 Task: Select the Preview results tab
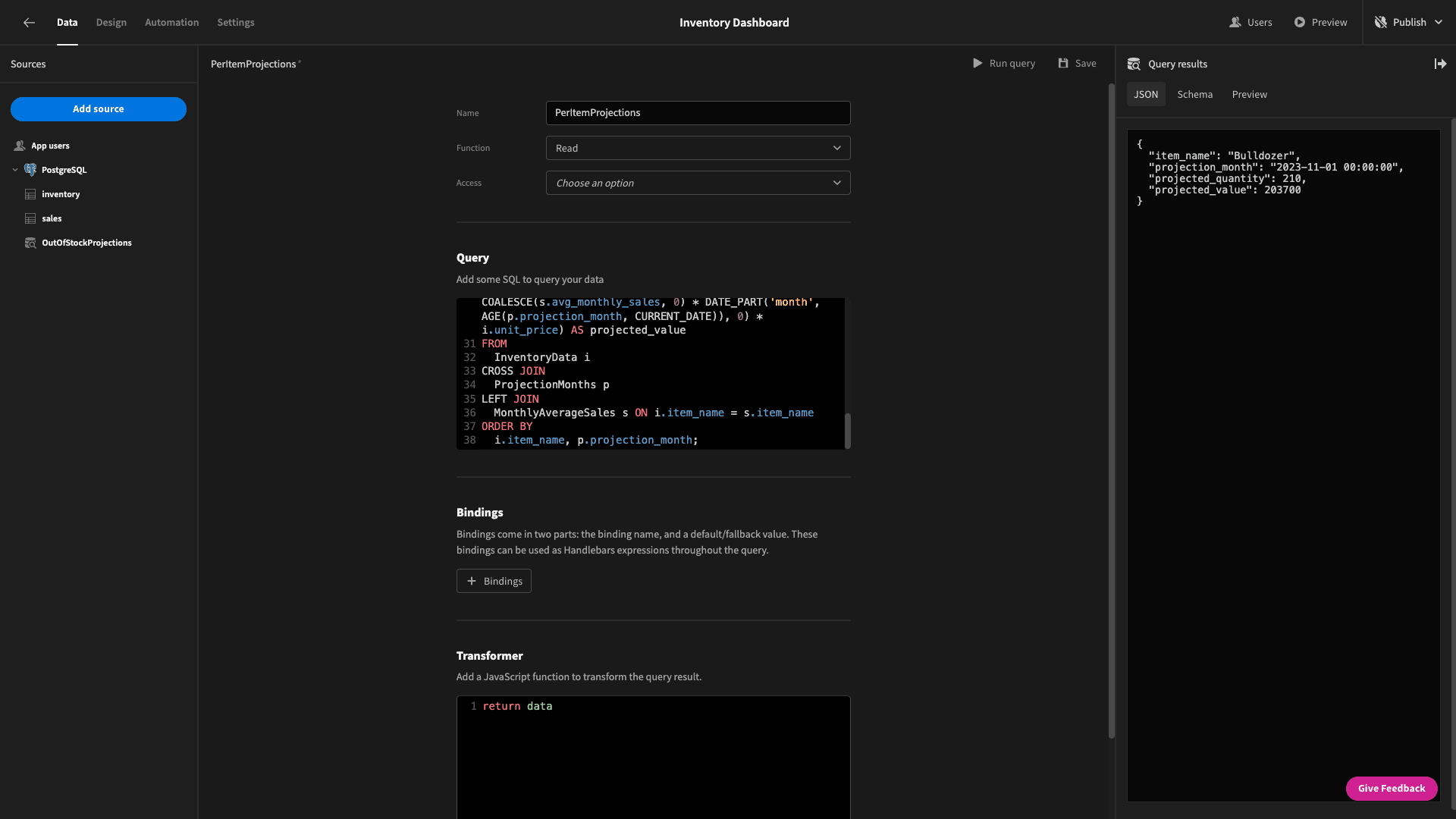click(1249, 95)
